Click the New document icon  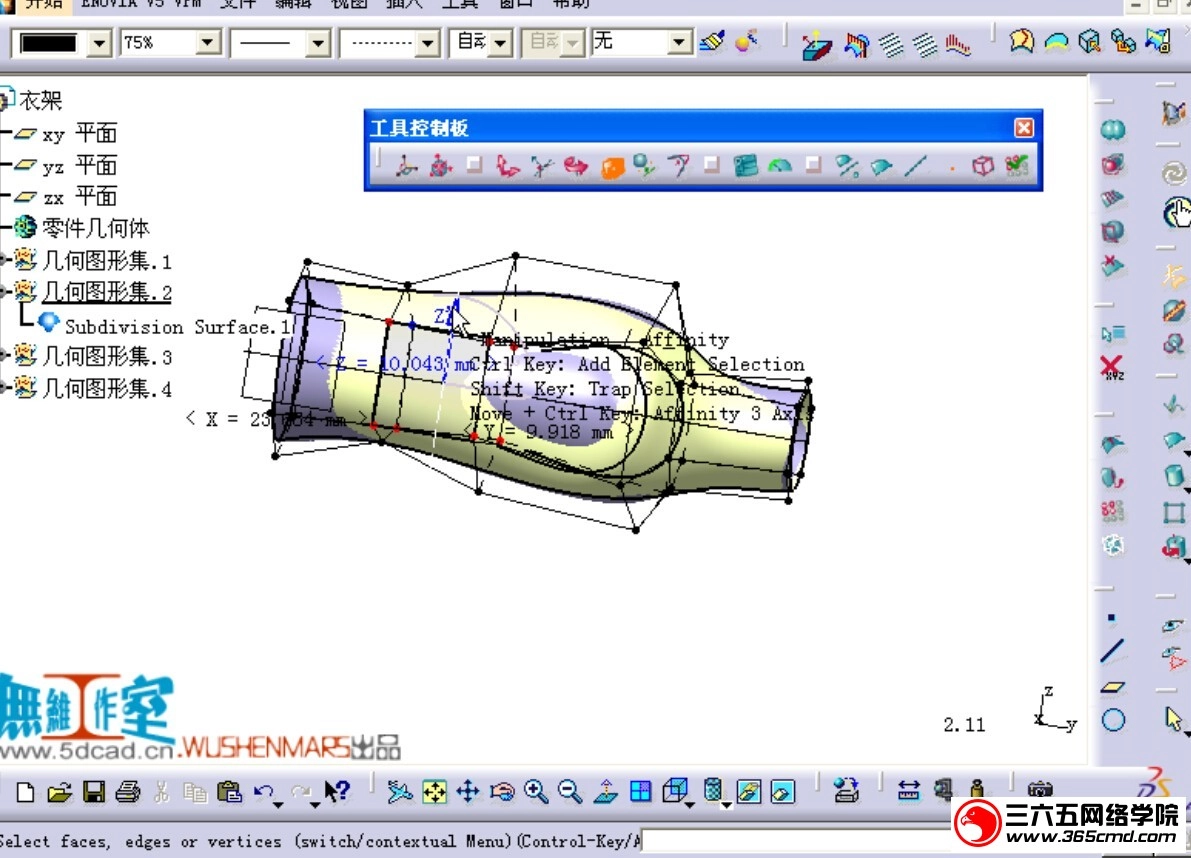click(x=25, y=792)
